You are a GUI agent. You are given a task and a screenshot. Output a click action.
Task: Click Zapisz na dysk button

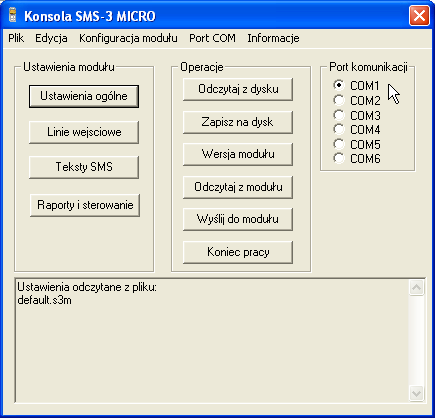(238, 122)
